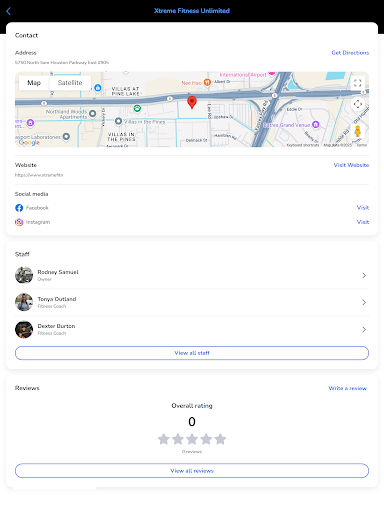Open Dexter Burton's chevron arrow
The image size is (384, 512).
364,329
